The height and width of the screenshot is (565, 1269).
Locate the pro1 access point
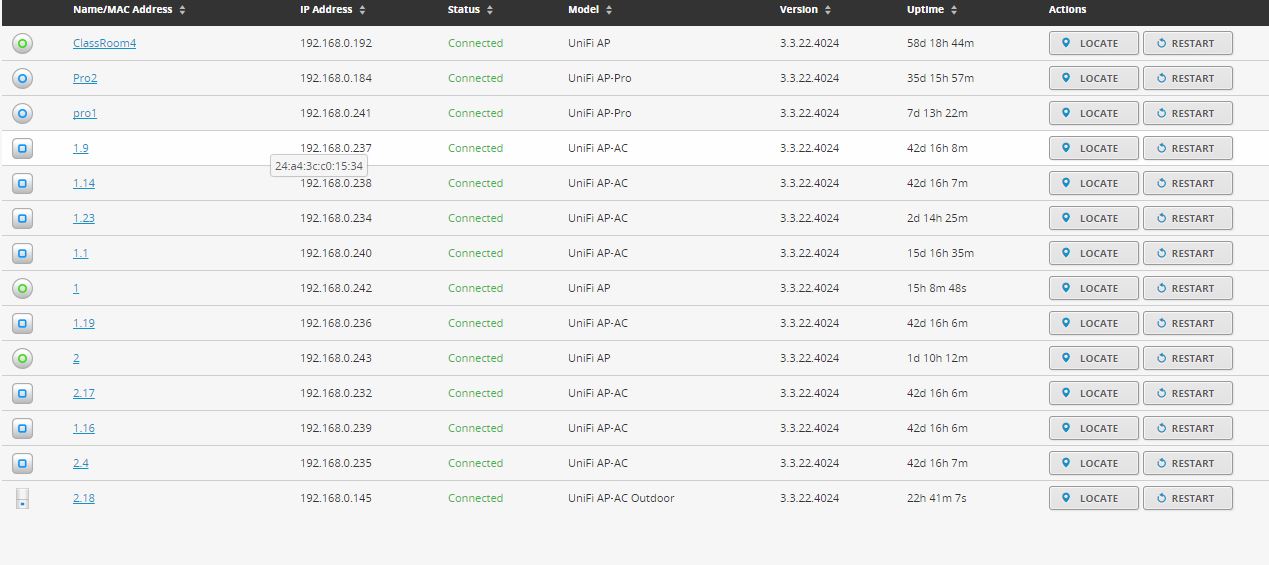pyautogui.click(x=1093, y=114)
